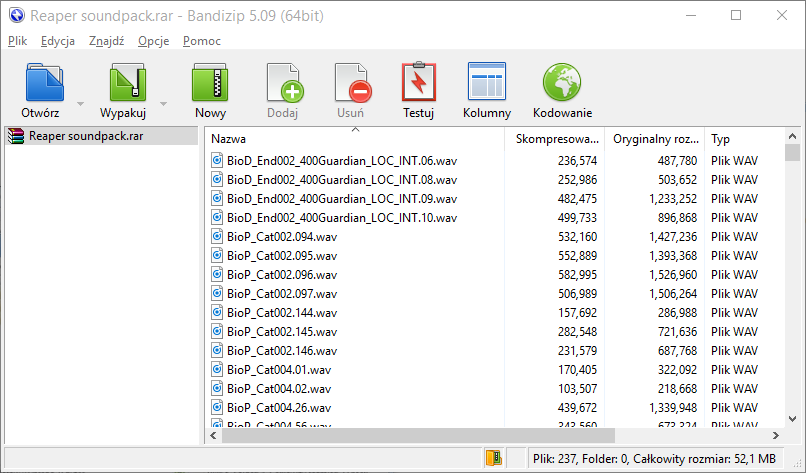Screen dimensions: 806x473
Task: Click the RAR archive icon in the tree
Action: 16,136
